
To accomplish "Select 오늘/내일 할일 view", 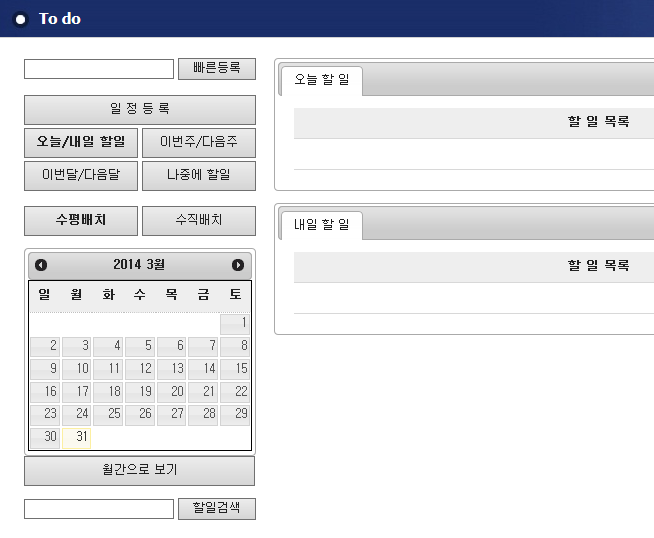I will [81, 142].
